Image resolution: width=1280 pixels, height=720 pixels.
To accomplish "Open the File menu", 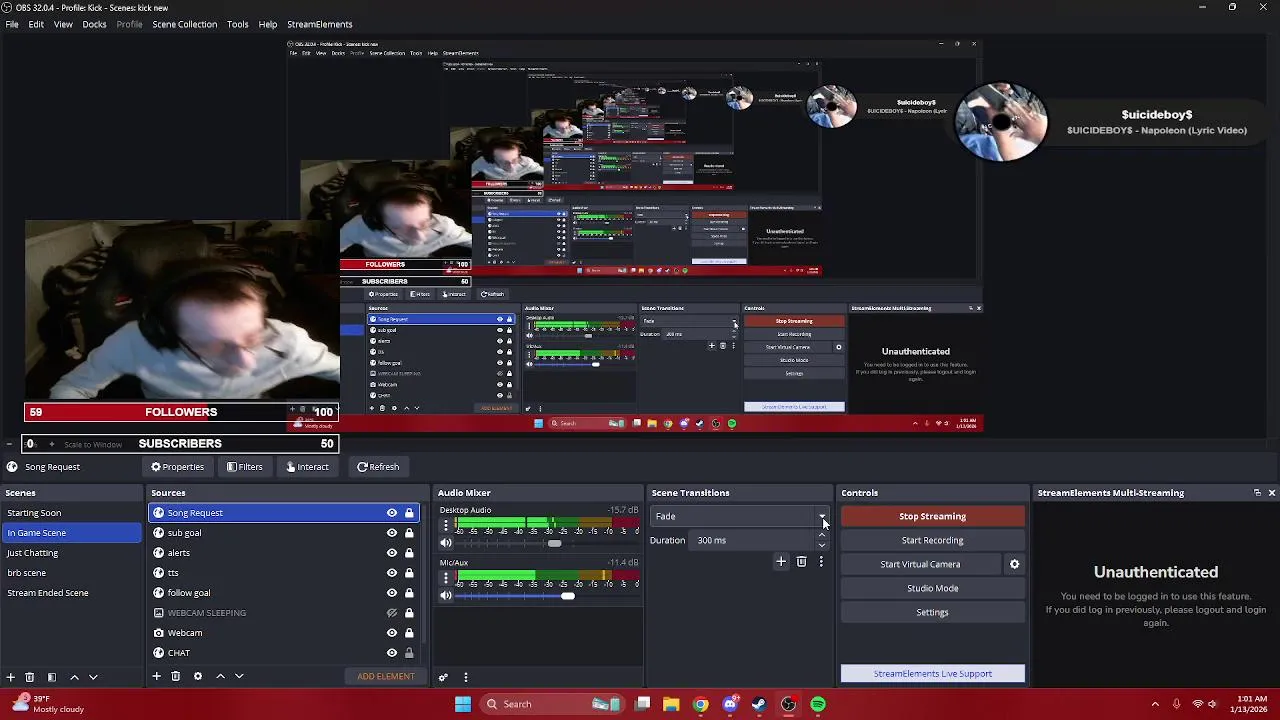I will [x=12, y=24].
